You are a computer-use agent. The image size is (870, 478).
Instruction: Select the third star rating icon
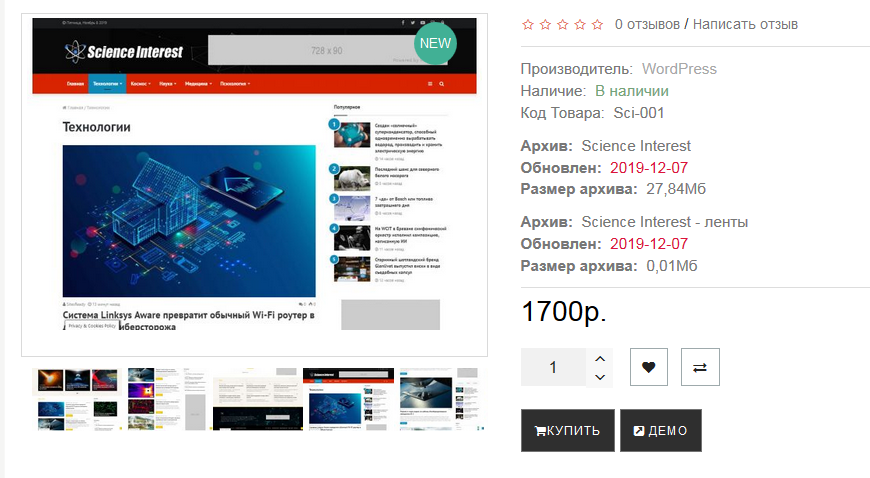pos(563,24)
